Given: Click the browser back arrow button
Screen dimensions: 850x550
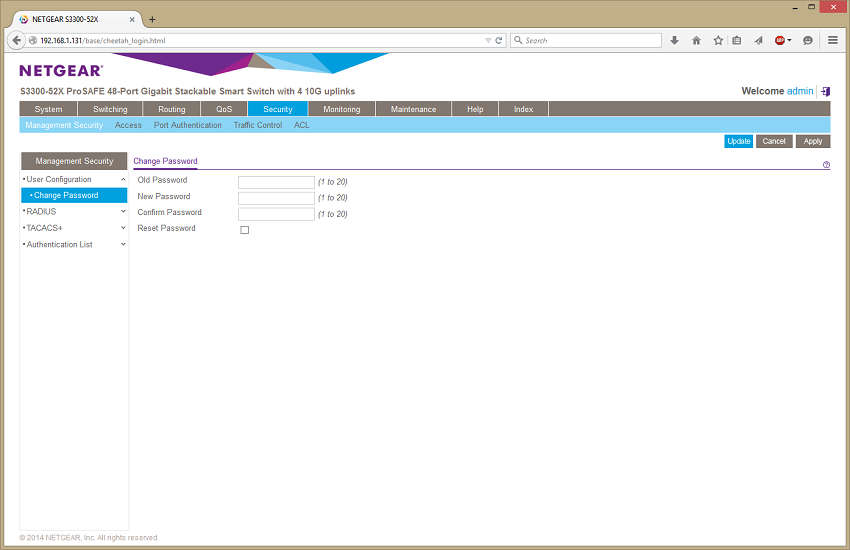Looking at the screenshot, I should pos(16,40).
